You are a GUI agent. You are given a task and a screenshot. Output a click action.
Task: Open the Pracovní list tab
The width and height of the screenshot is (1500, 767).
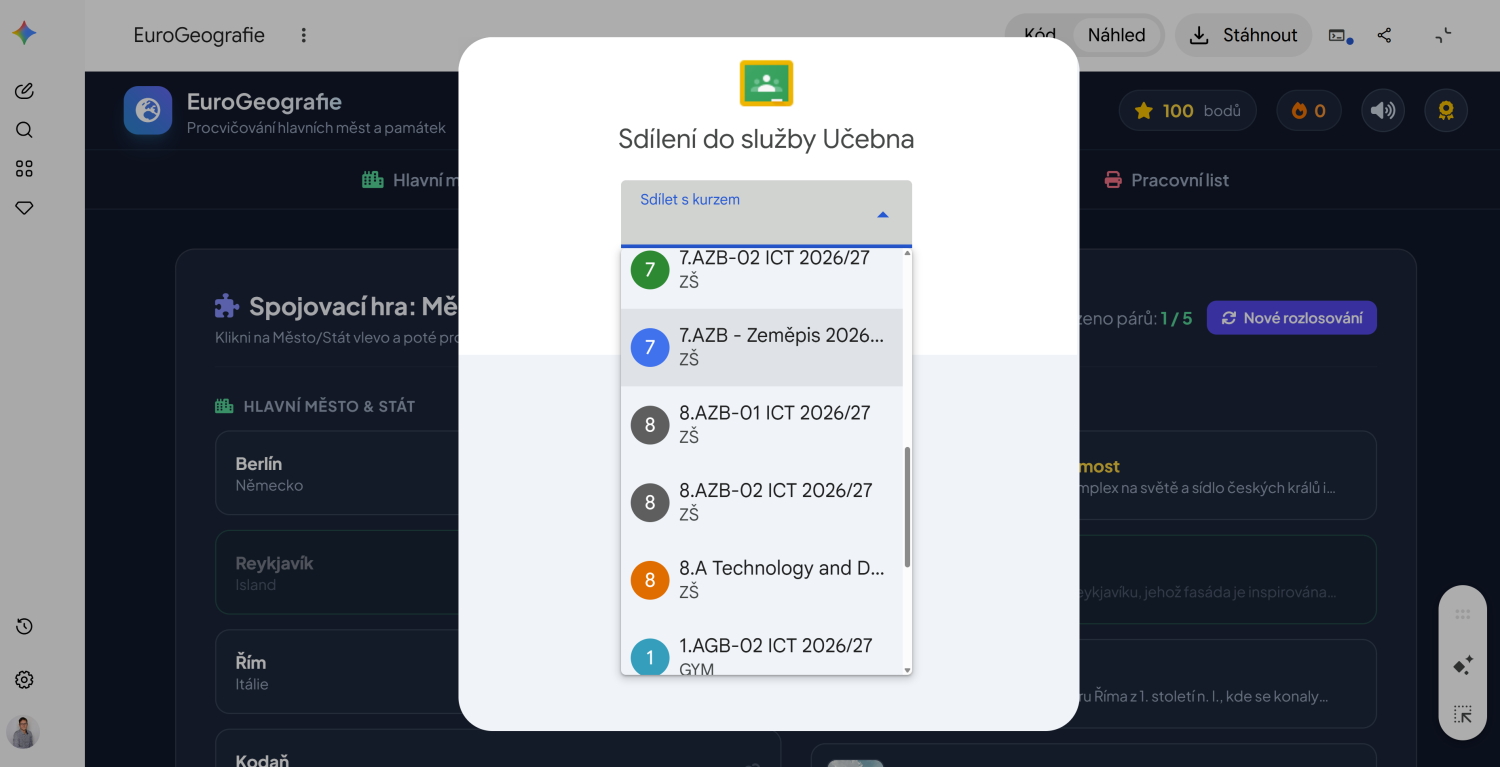tap(1166, 180)
